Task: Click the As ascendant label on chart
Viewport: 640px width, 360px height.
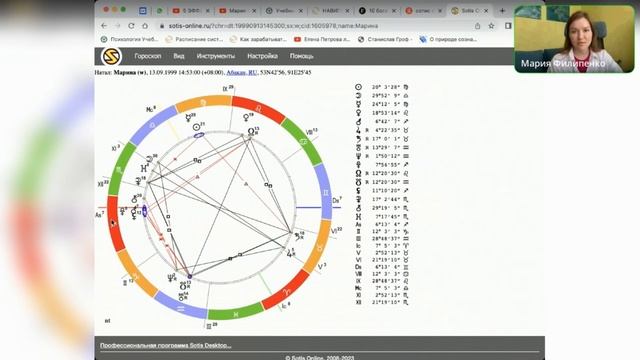Action: click(x=100, y=214)
